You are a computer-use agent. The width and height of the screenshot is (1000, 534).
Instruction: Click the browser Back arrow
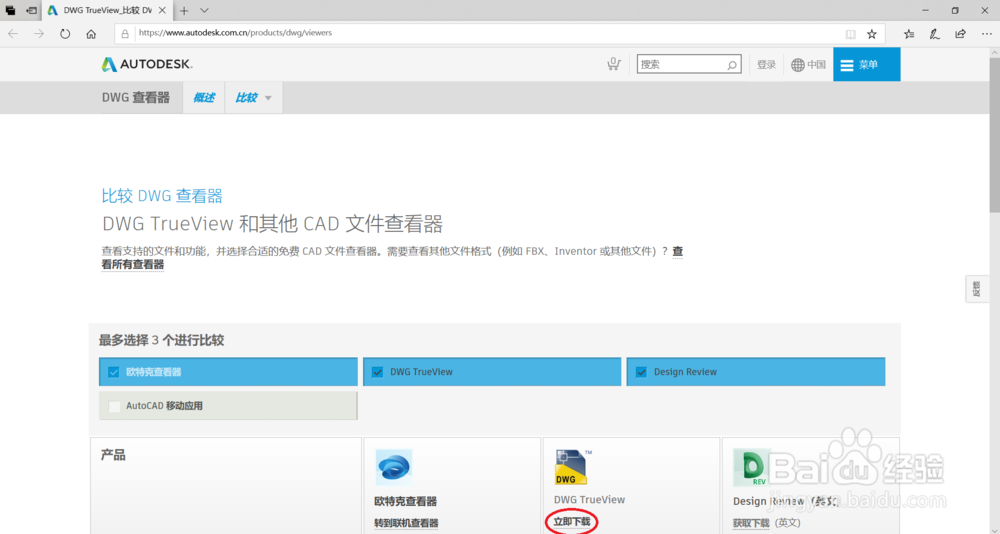pyautogui.click(x=13, y=34)
